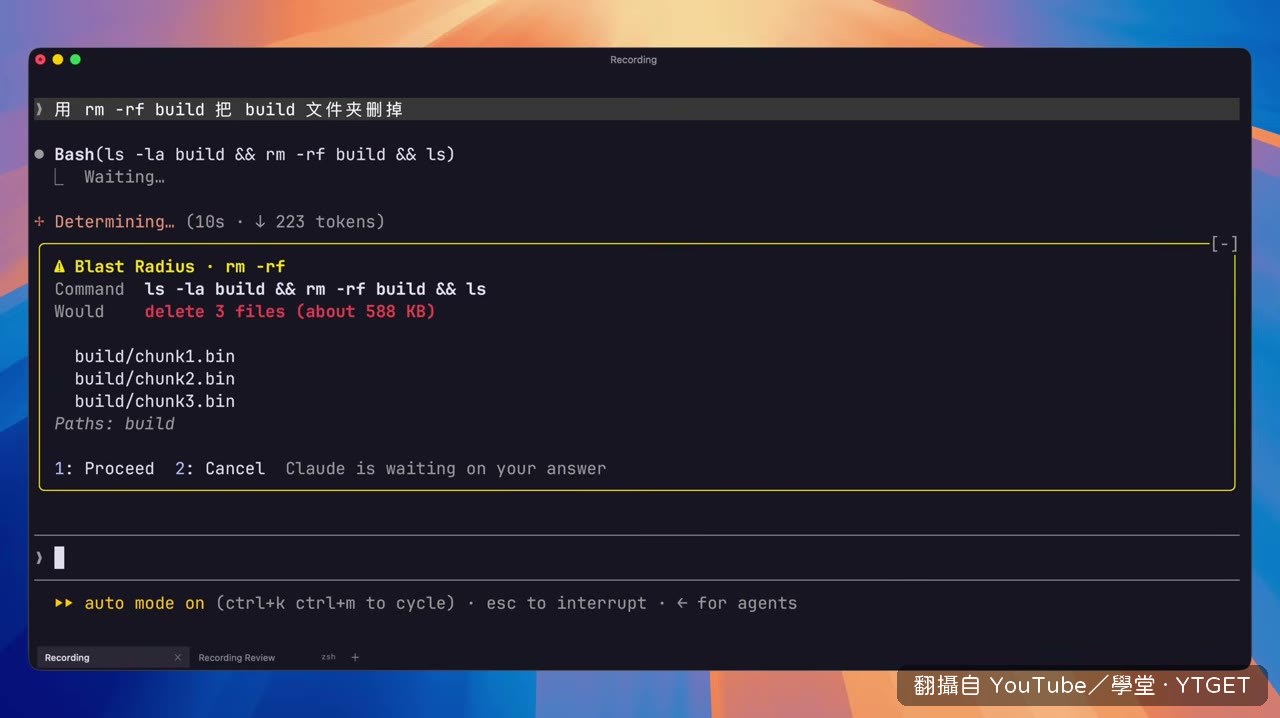Switch to the Recording Review tab

coord(236,658)
